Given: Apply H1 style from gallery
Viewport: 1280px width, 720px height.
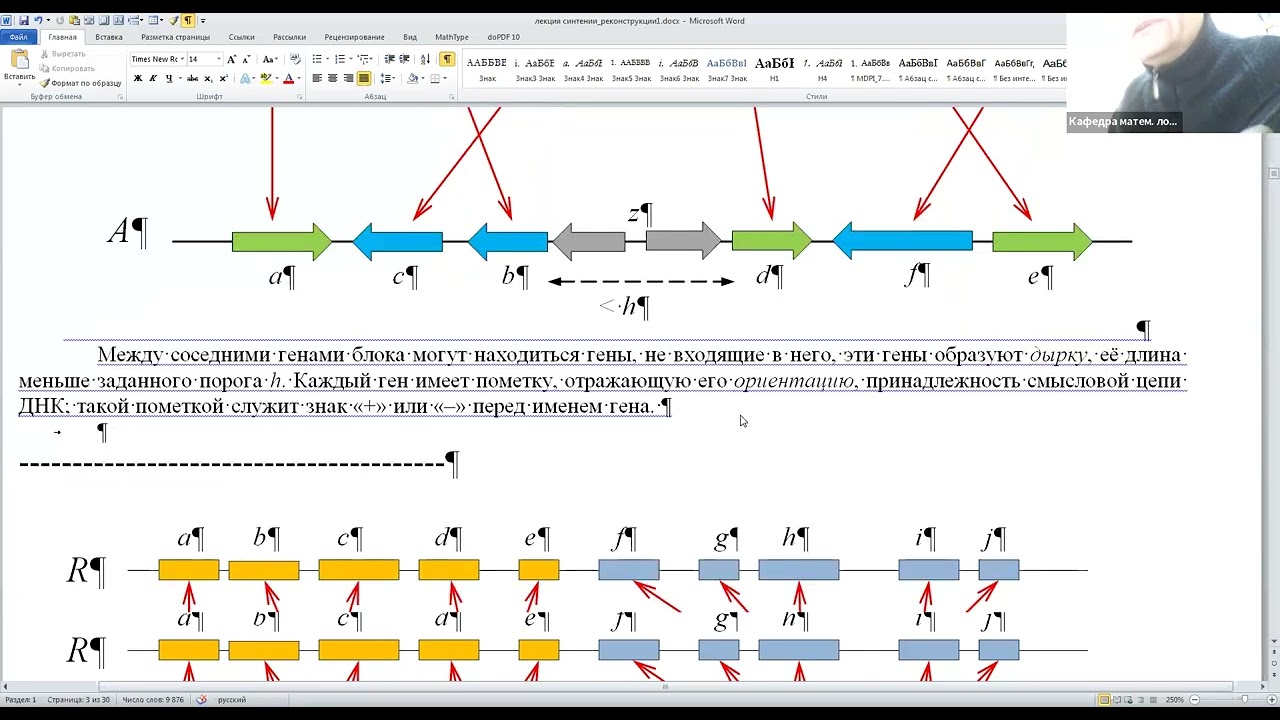Looking at the screenshot, I should [775, 69].
